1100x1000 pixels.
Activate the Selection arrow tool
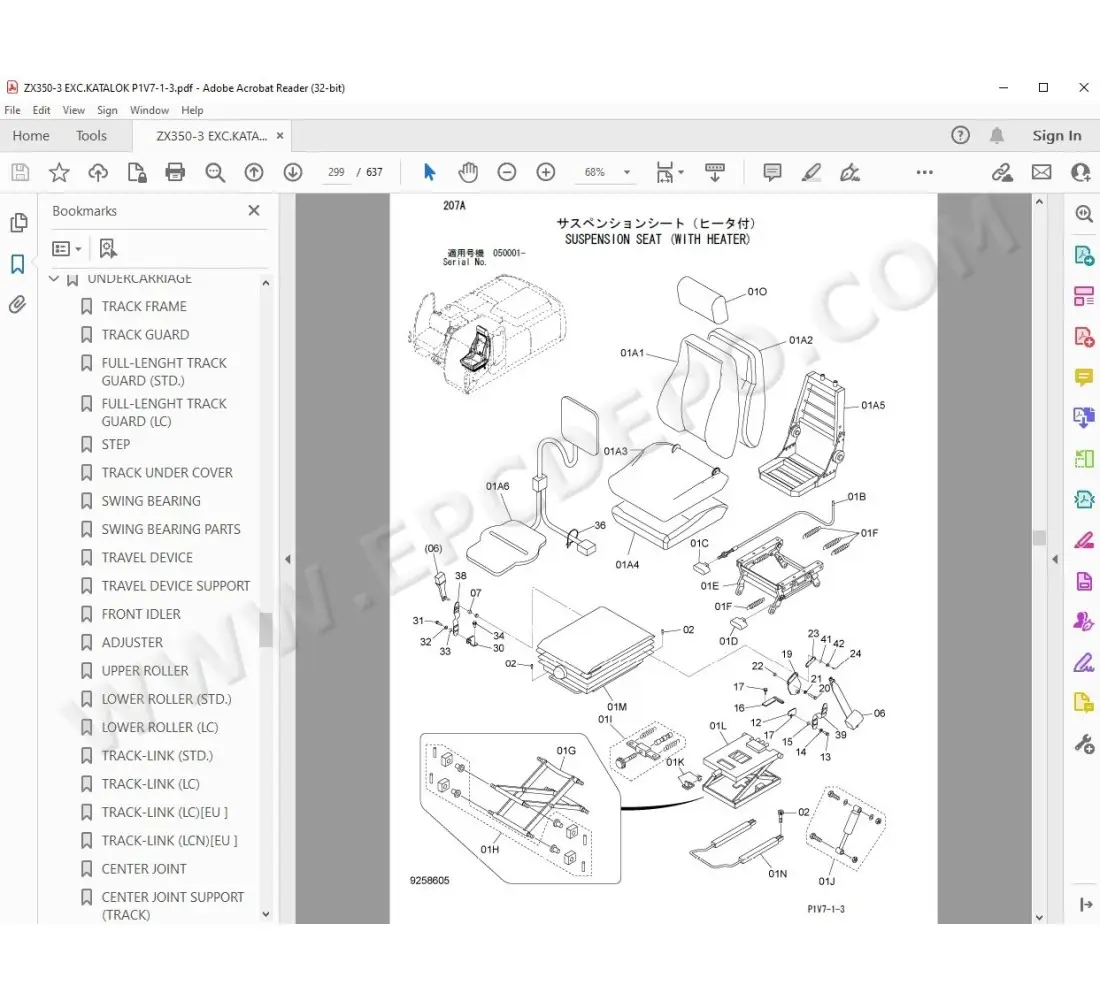point(430,172)
